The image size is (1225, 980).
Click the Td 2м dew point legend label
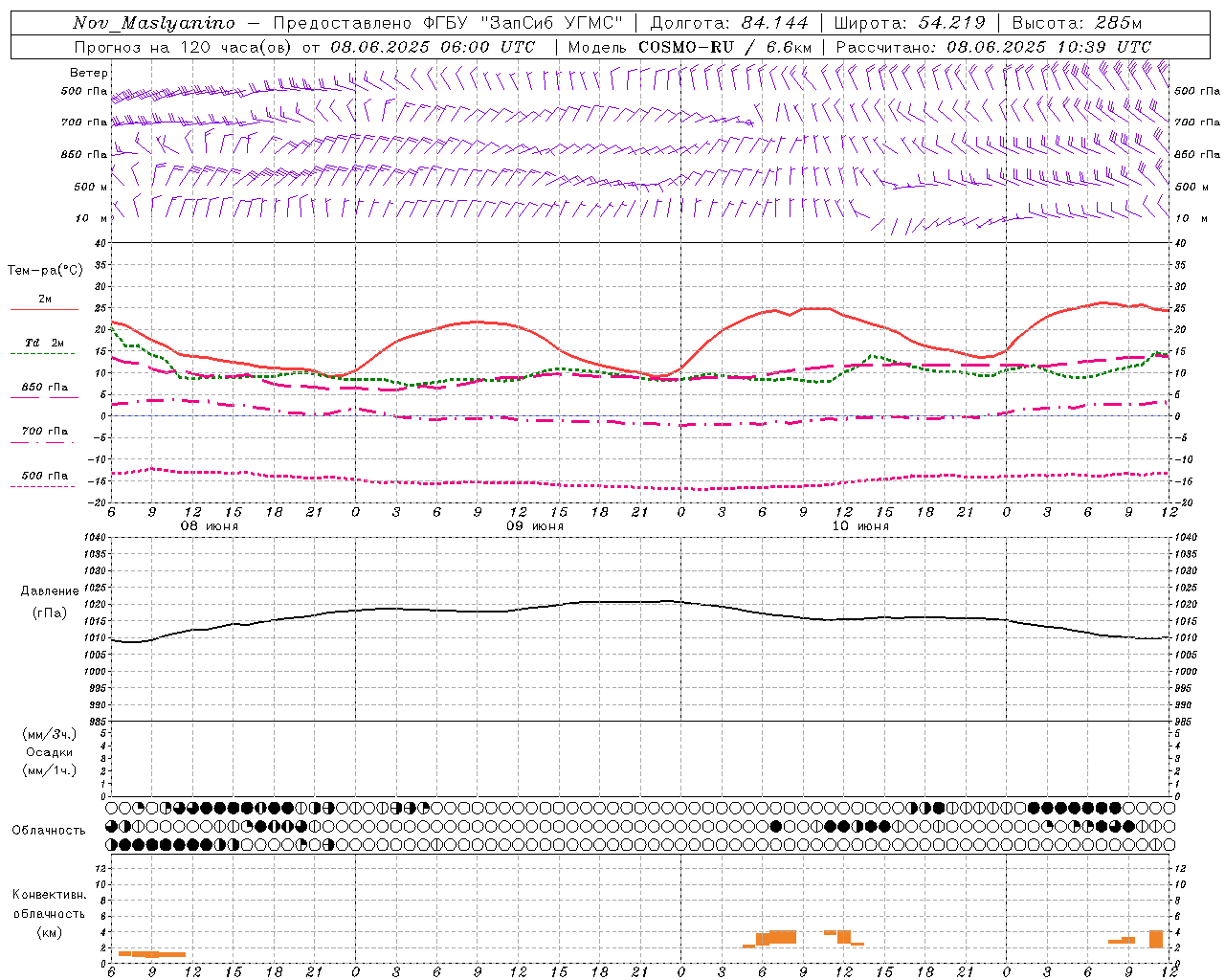tap(44, 343)
